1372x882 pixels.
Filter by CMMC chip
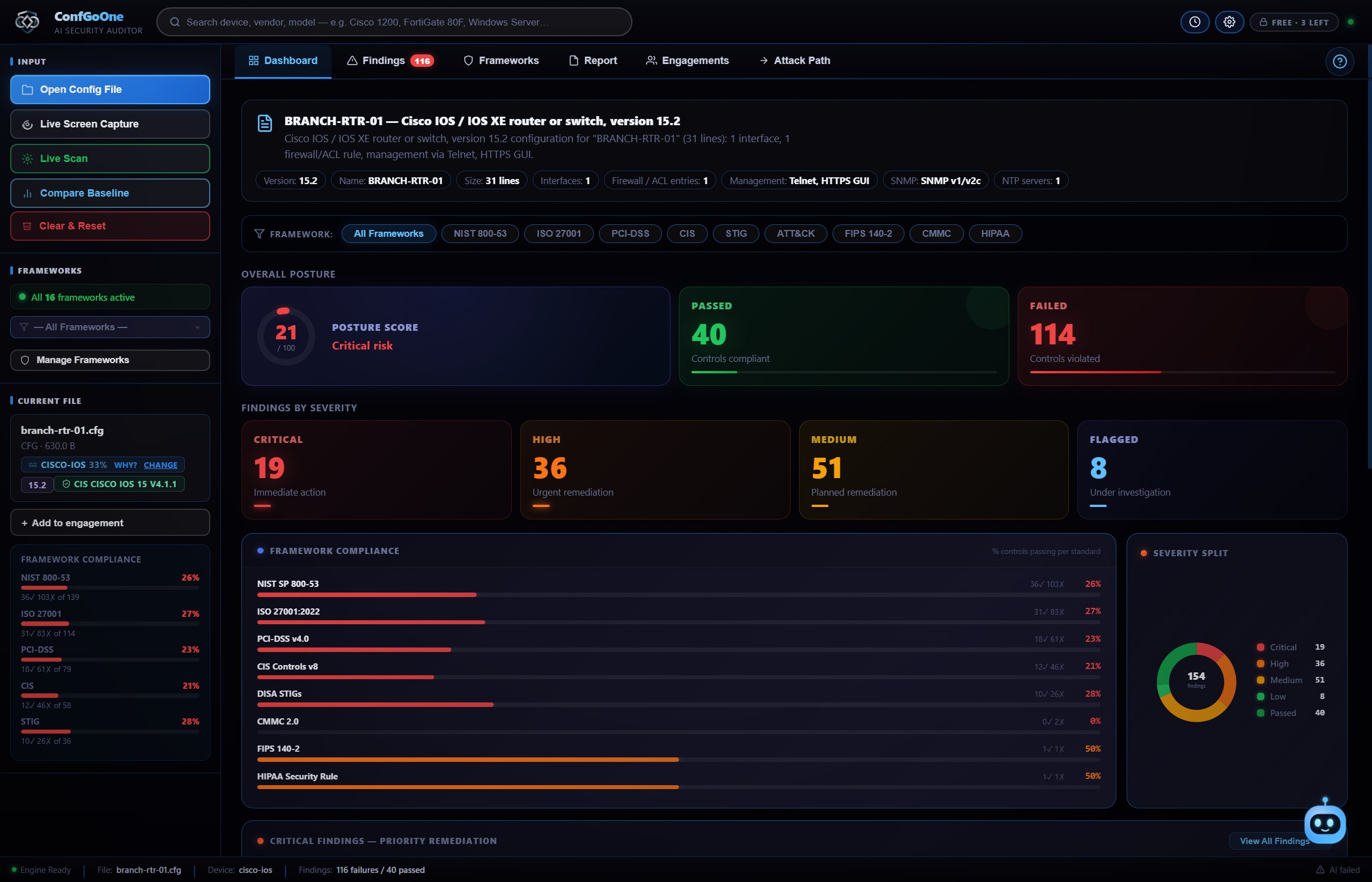click(x=936, y=234)
